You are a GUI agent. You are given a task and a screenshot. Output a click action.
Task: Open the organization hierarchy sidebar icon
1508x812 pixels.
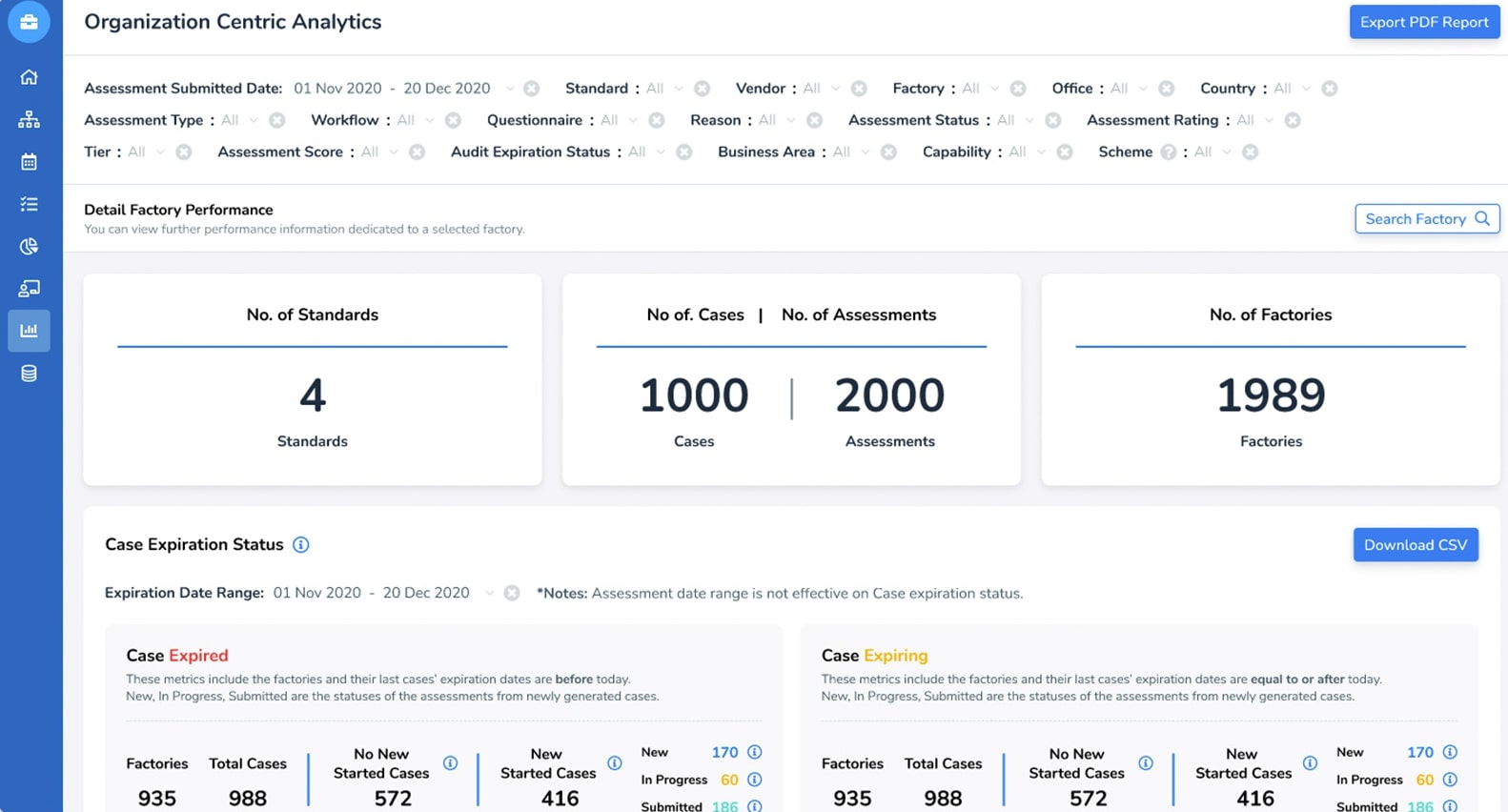[29, 119]
